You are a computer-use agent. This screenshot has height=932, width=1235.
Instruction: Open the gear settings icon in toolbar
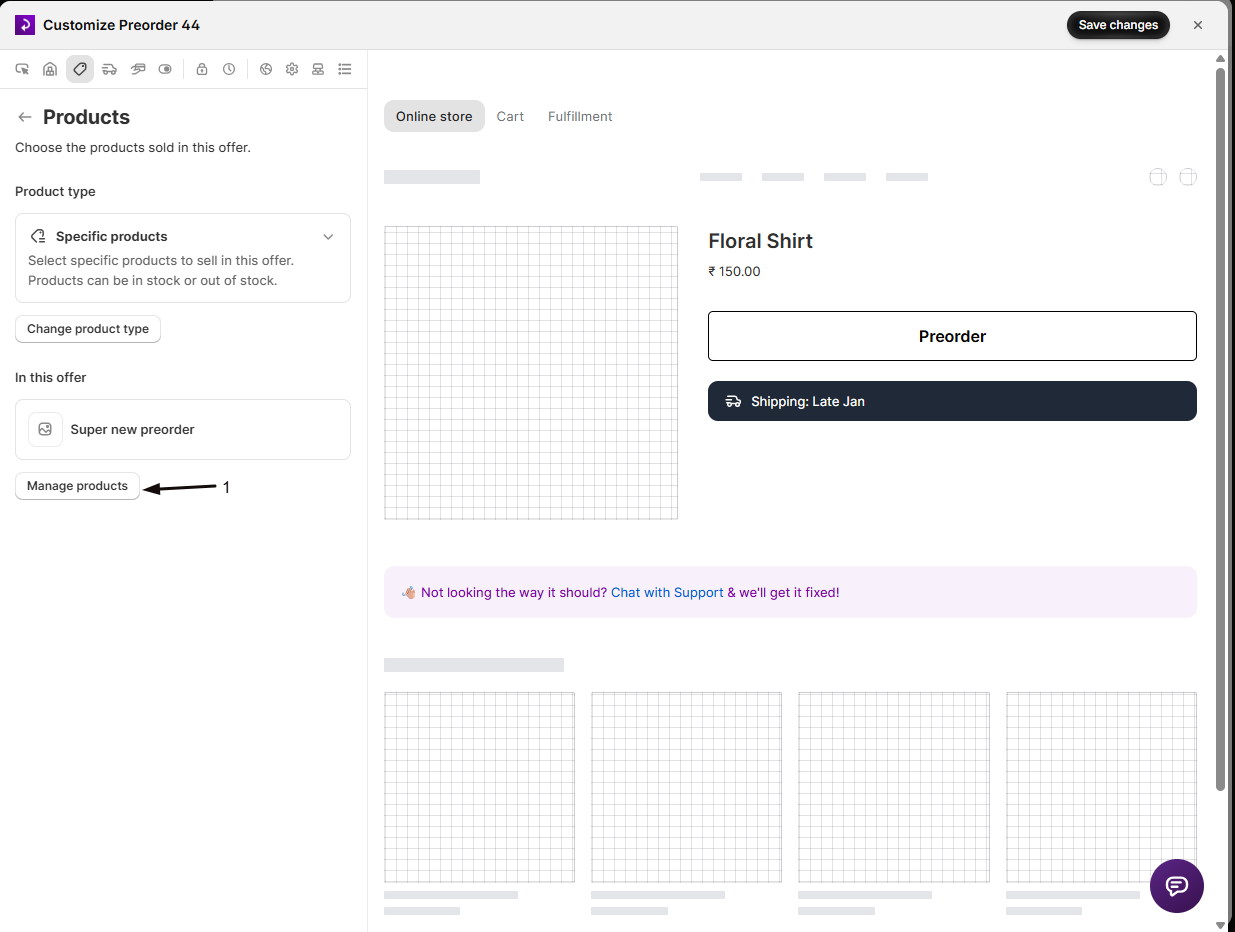point(292,69)
